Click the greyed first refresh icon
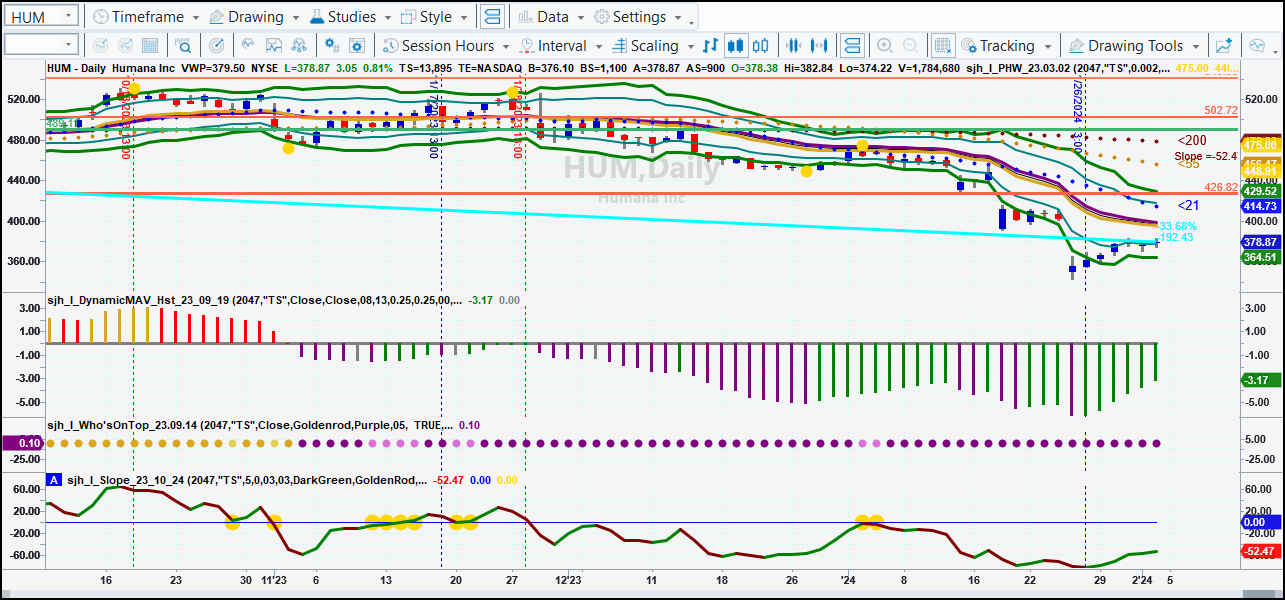The height and width of the screenshot is (600, 1285). tap(100, 45)
